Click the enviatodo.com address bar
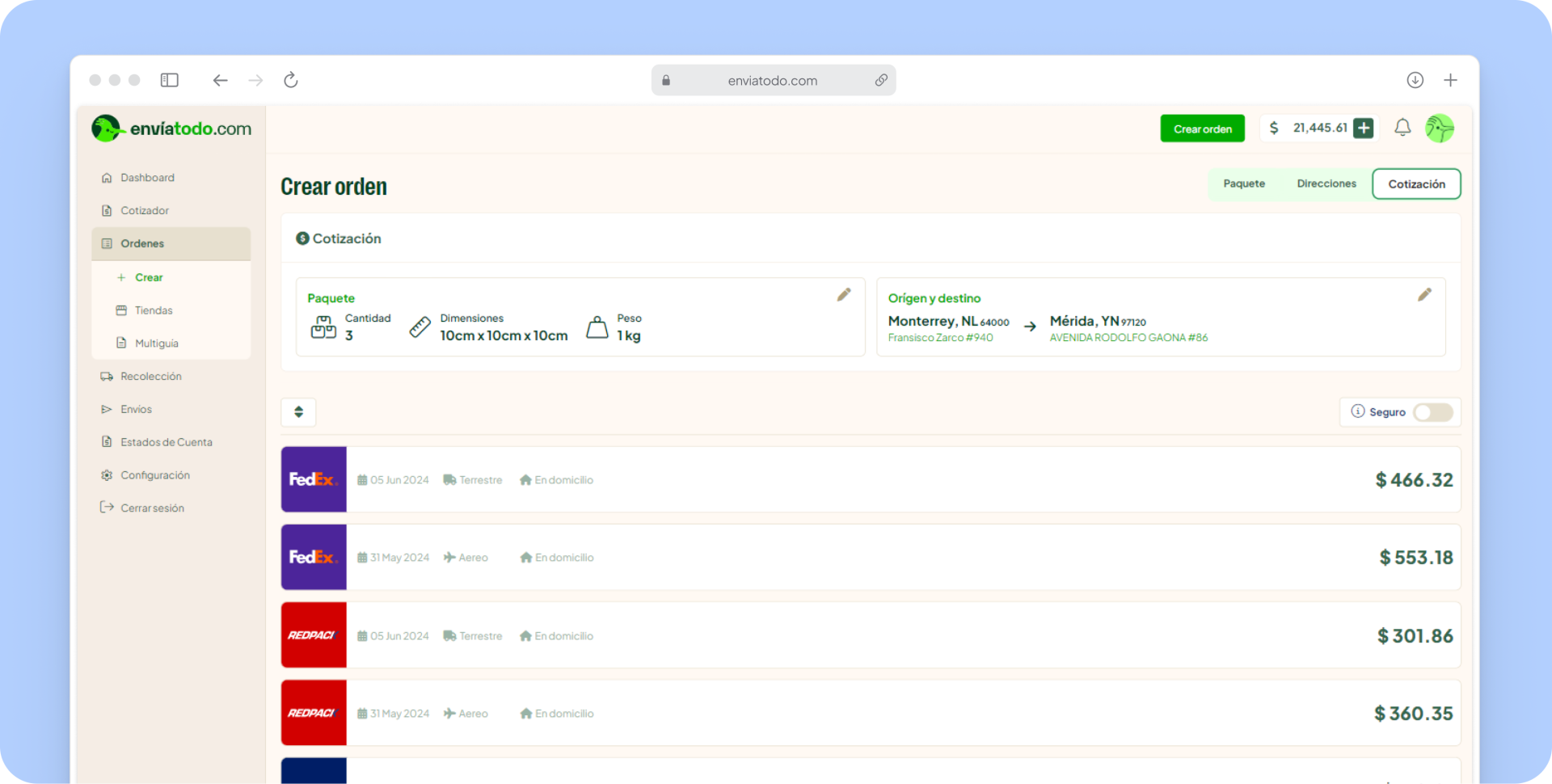 tap(774, 80)
